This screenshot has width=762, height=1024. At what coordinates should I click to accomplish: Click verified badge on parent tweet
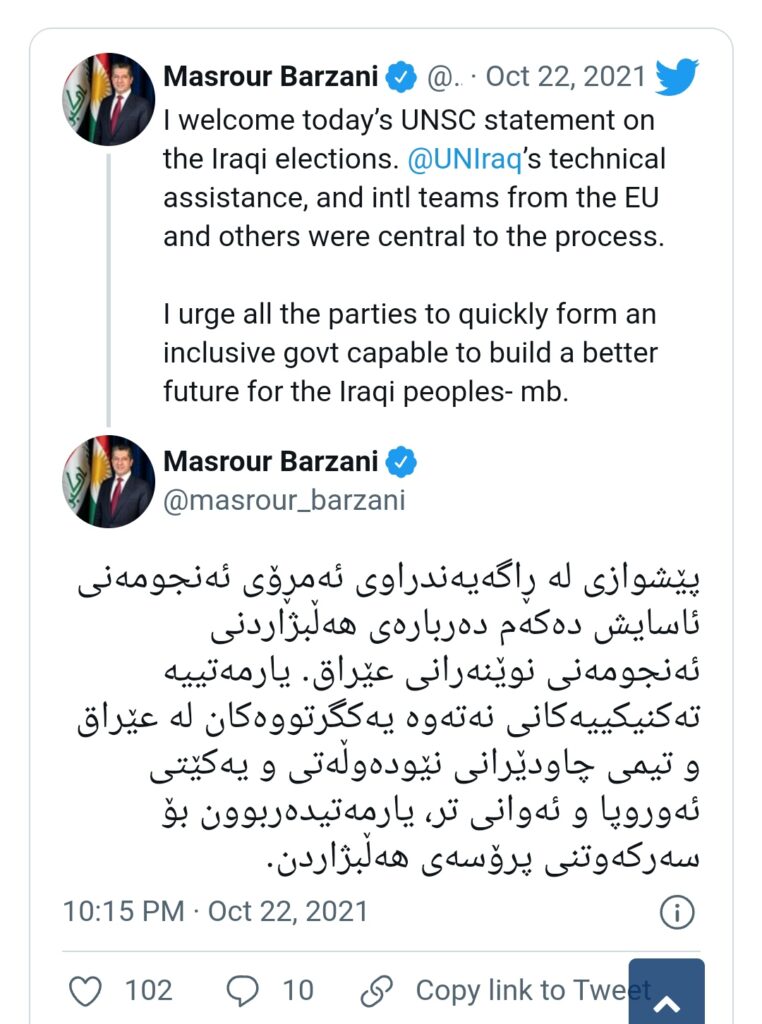pyautogui.click(x=400, y=76)
